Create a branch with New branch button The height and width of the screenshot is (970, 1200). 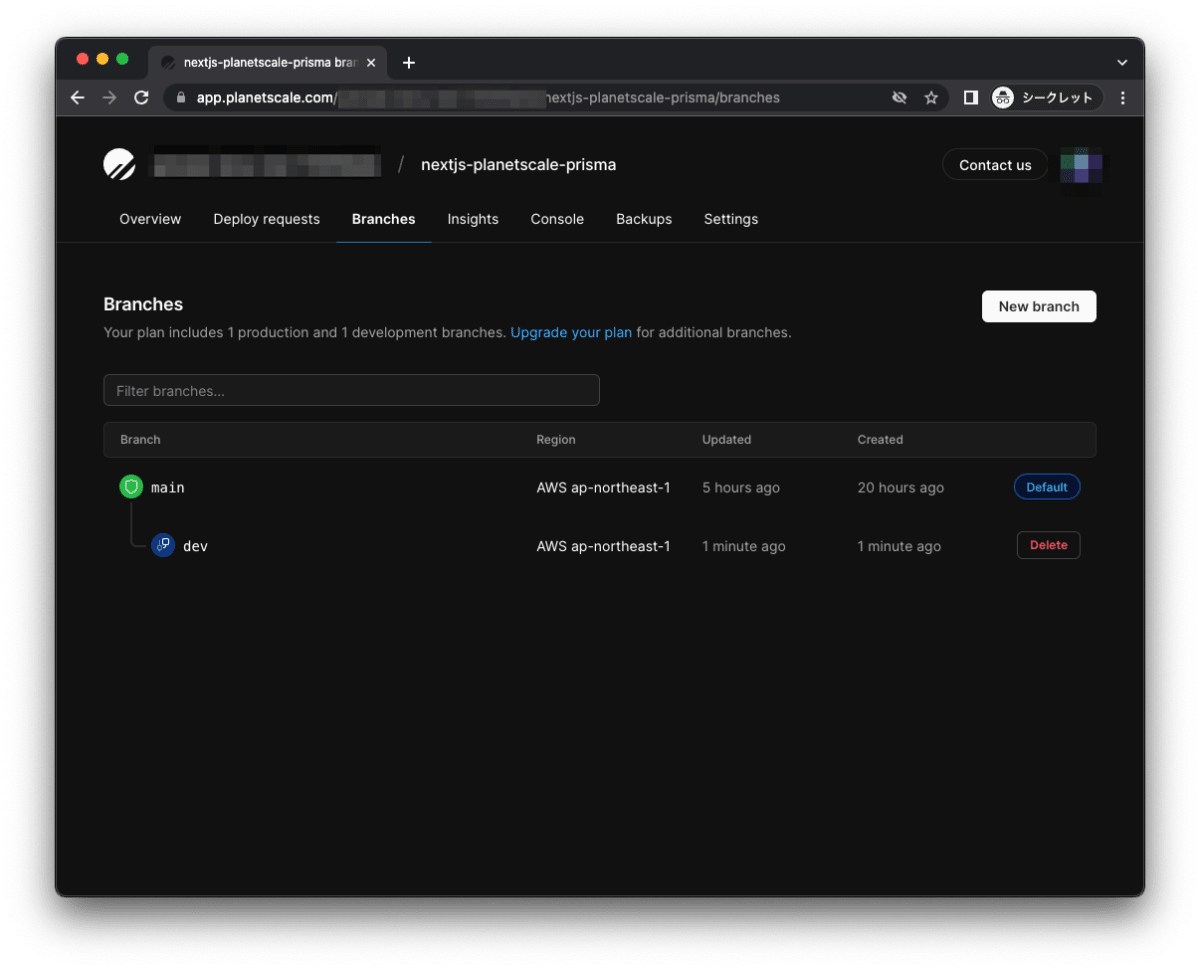point(1039,306)
